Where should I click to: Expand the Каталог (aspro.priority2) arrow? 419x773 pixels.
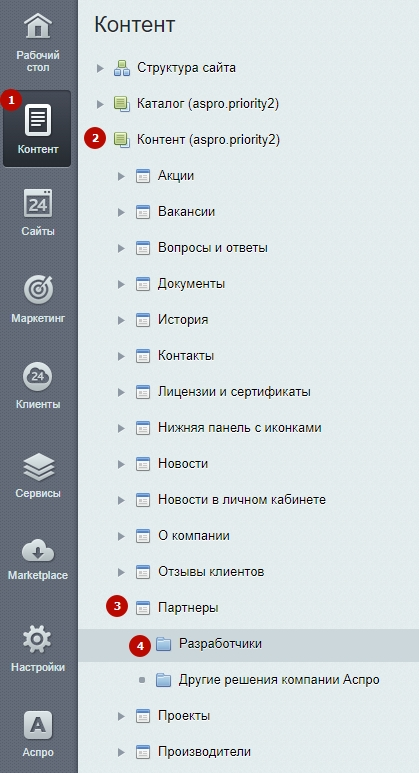101,104
